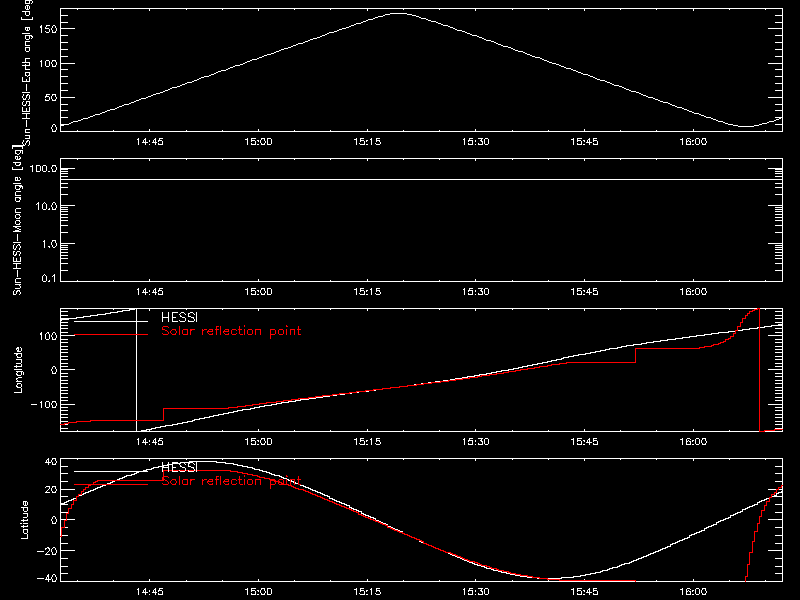Viewport: 800px width, 600px height.
Task: Click the Sun-HESSI-Moon angle [deg] axis title
Action: [x=17, y=220]
